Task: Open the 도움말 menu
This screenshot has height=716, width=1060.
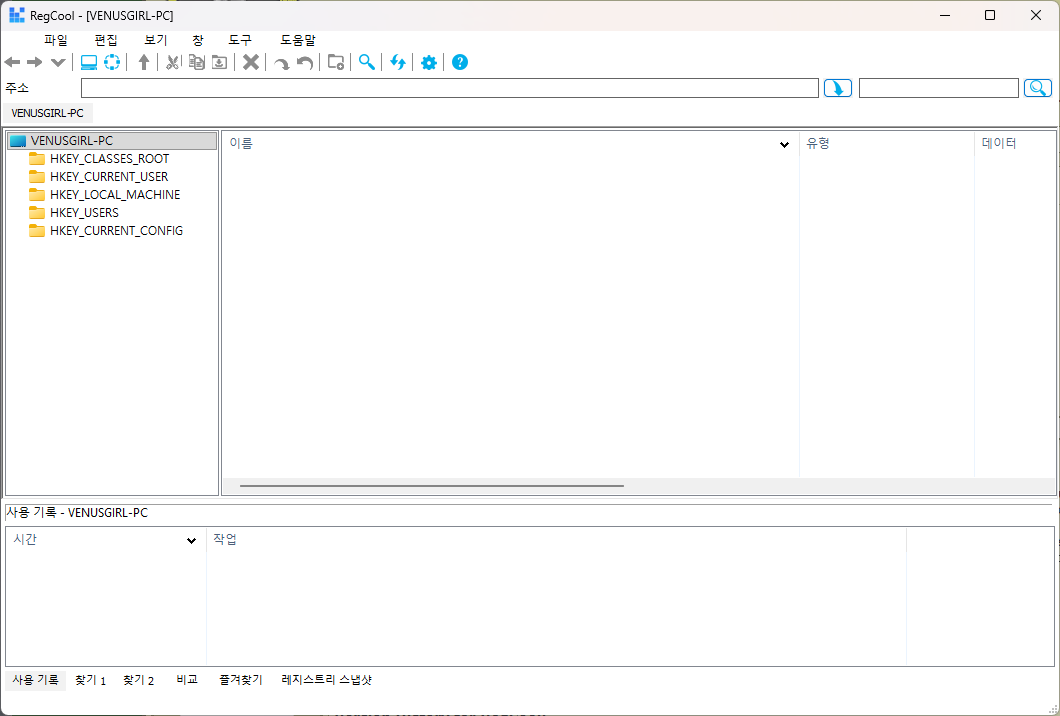Action: (x=298, y=41)
